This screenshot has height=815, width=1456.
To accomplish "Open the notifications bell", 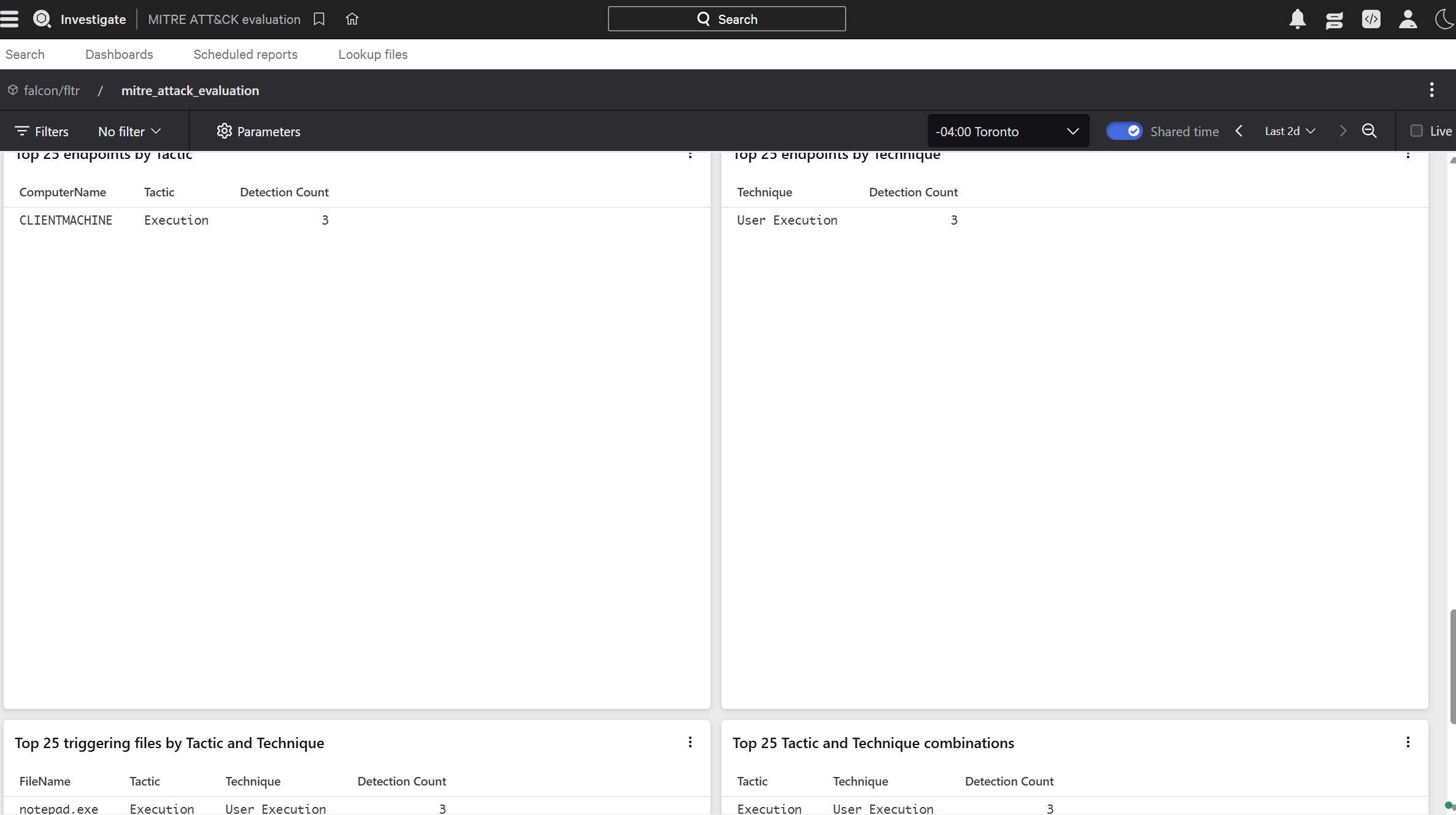I will click(x=1298, y=19).
